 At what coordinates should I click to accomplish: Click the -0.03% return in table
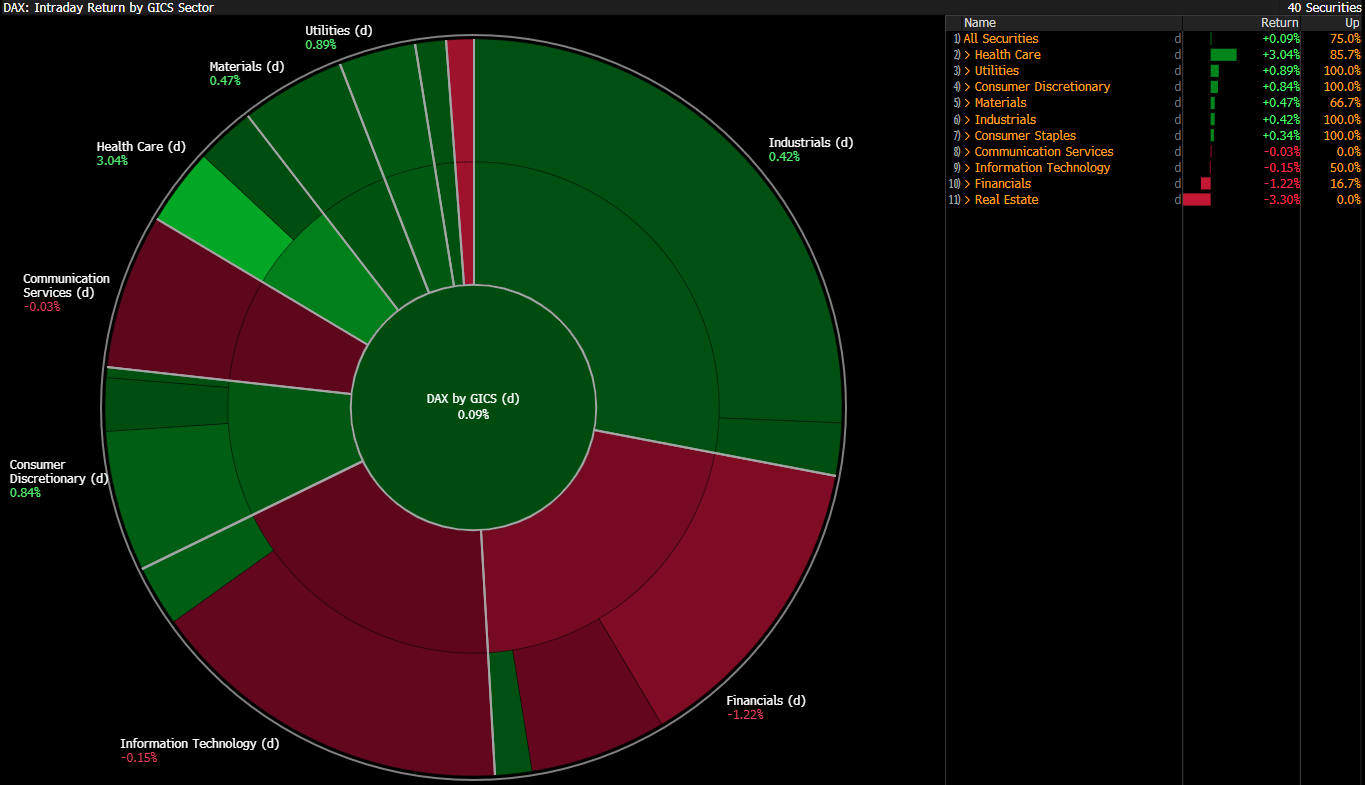pos(1281,152)
